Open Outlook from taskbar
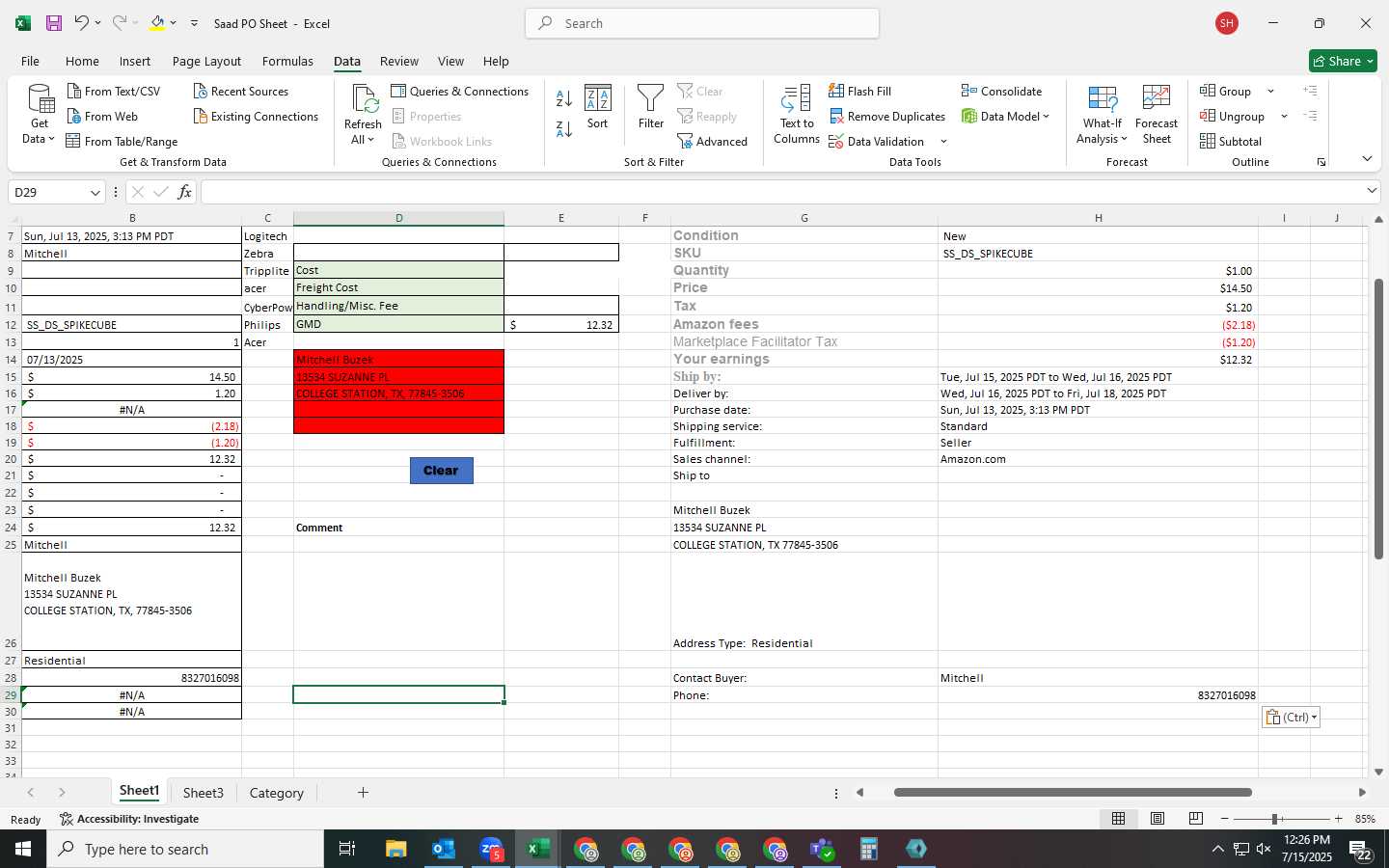1389x868 pixels. pyautogui.click(x=443, y=849)
